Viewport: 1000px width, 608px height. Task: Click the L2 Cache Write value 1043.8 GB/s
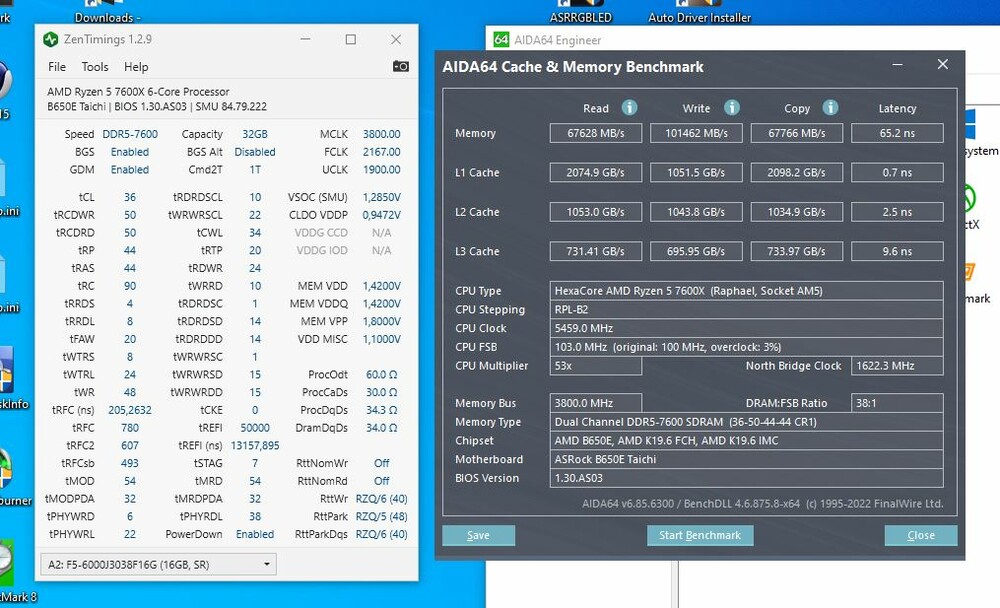pyautogui.click(x=696, y=212)
